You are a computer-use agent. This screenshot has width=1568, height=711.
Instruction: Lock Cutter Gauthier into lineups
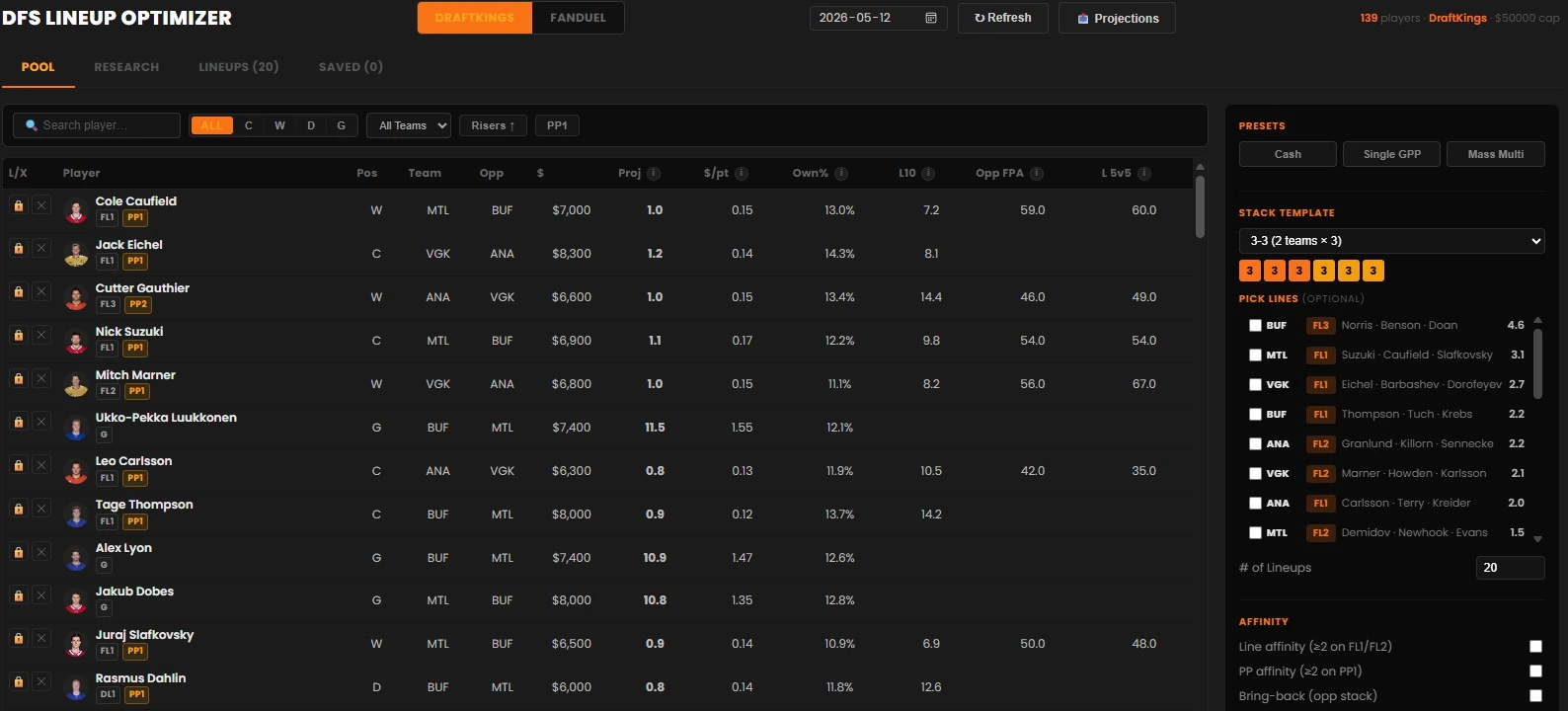click(18, 292)
